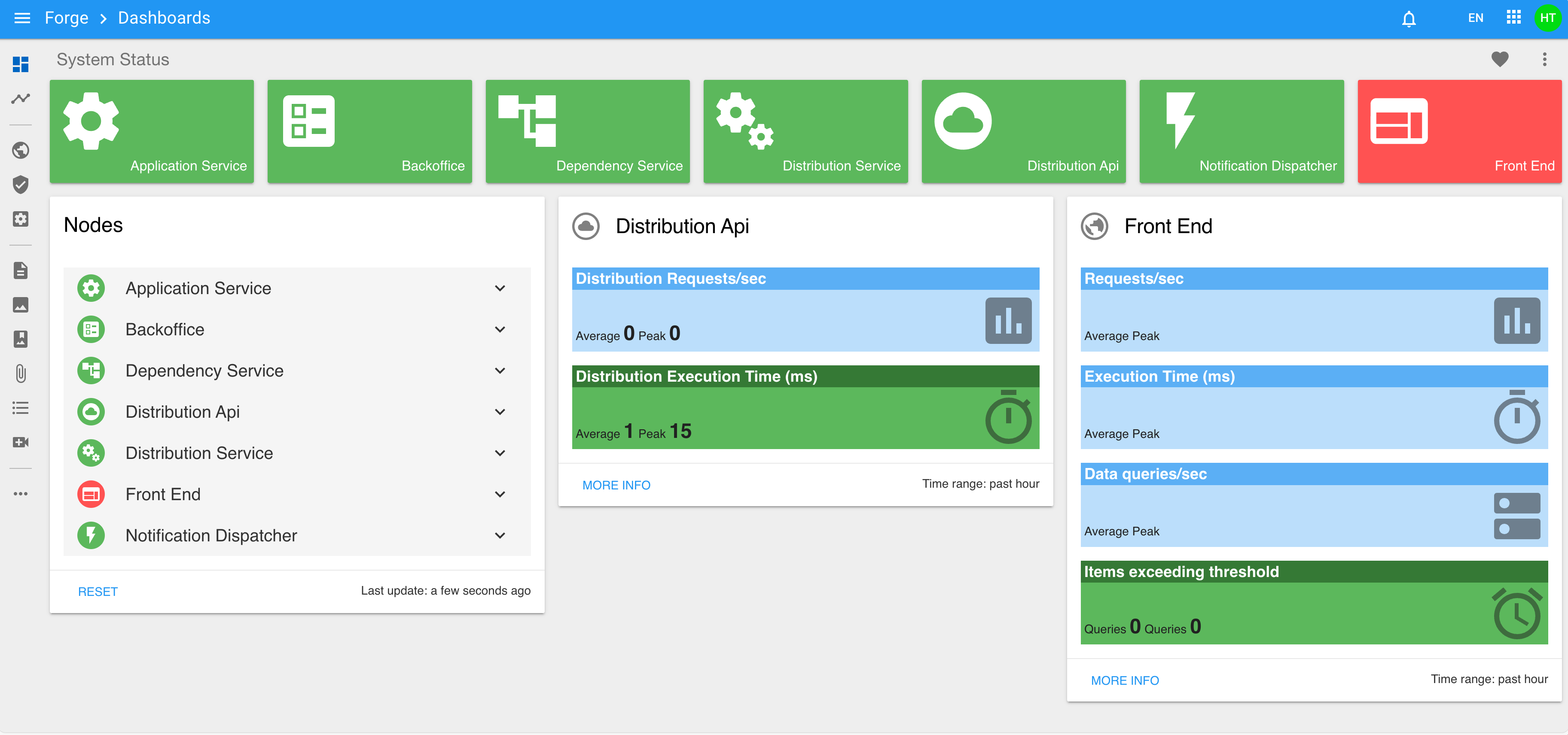Open the notifications bell
The width and height of the screenshot is (1568, 735).
tap(1409, 19)
